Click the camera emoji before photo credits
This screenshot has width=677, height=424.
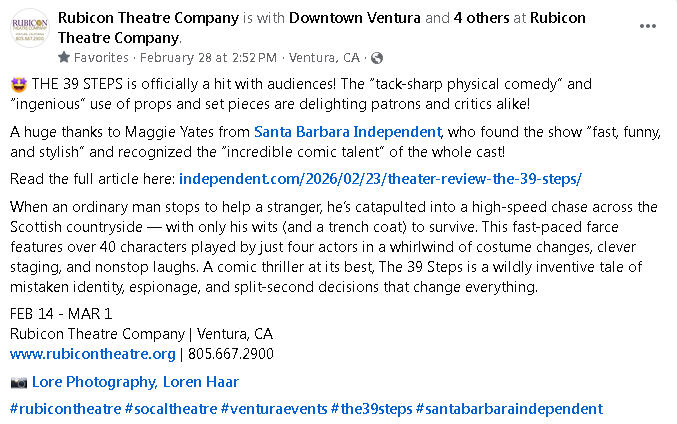point(19,382)
